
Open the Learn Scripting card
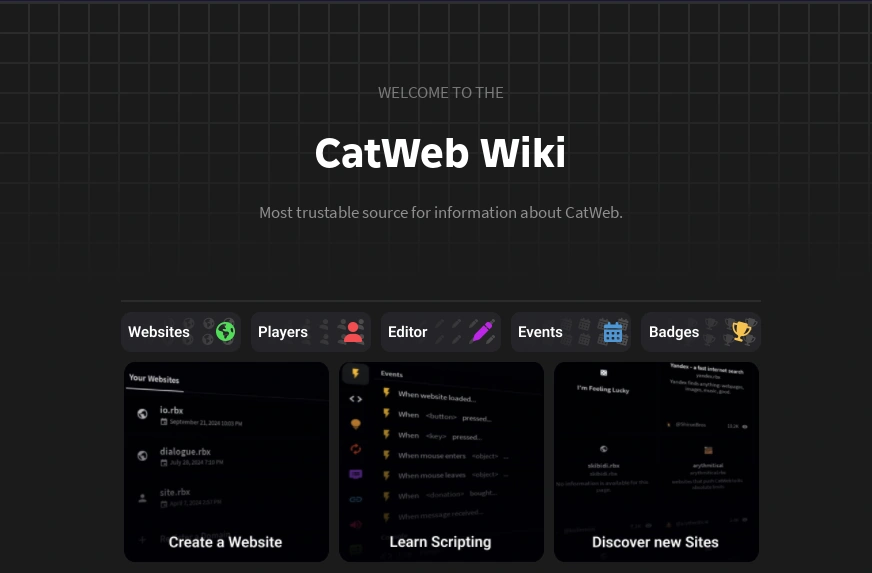(x=442, y=462)
